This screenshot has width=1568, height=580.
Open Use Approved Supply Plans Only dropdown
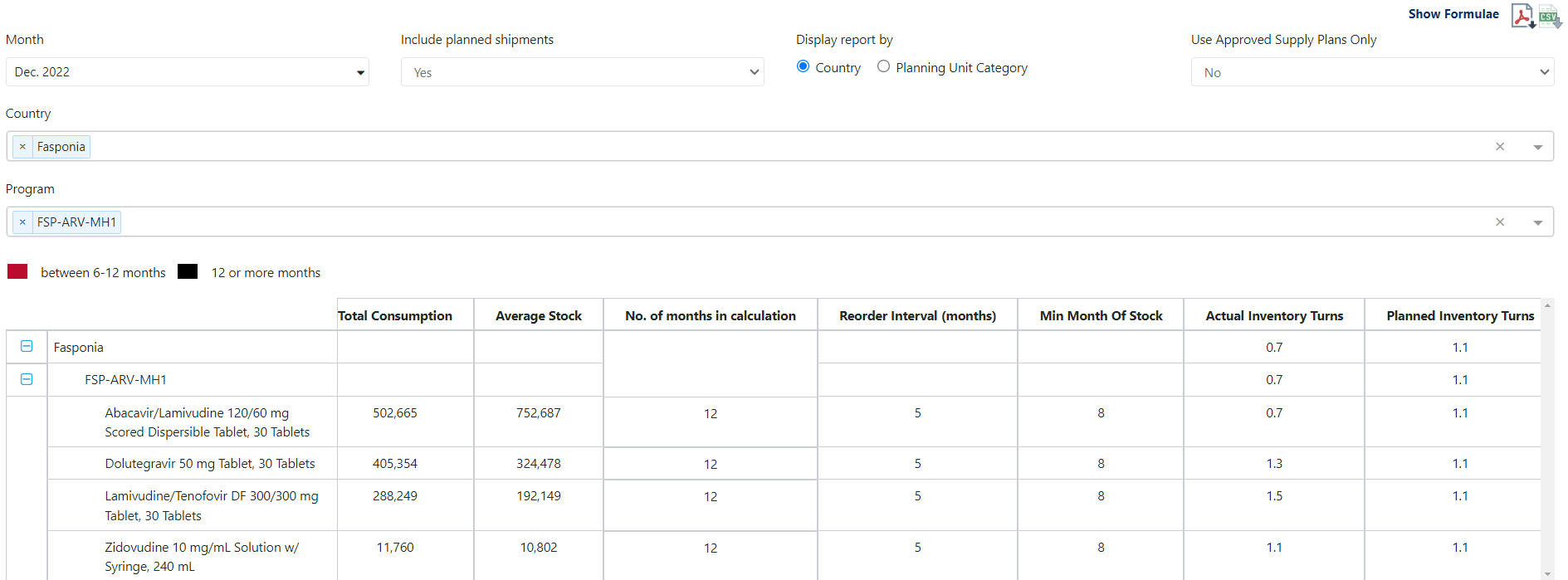click(1372, 72)
